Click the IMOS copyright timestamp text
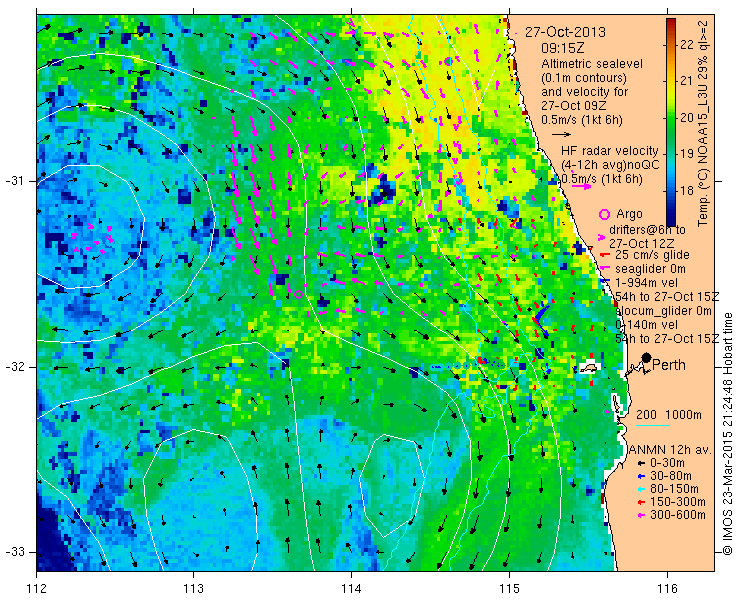The width and height of the screenshot is (740, 600). (727, 434)
